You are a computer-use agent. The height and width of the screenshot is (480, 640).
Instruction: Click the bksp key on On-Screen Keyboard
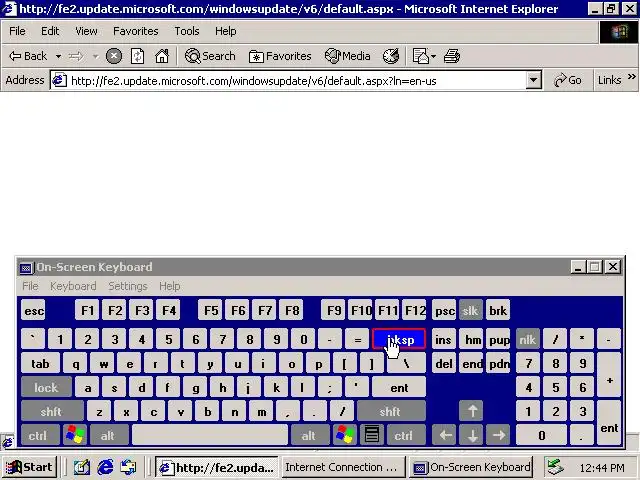(399, 339)
